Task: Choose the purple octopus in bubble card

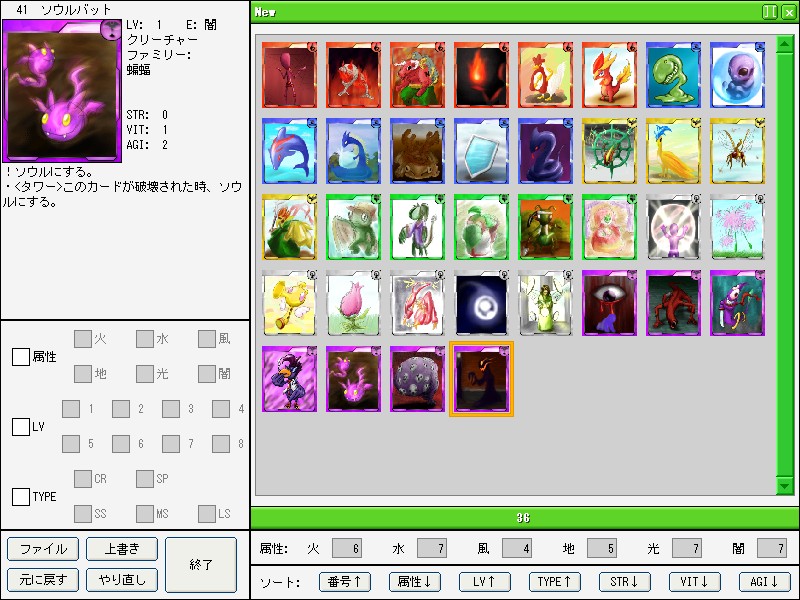Action: 737,75
